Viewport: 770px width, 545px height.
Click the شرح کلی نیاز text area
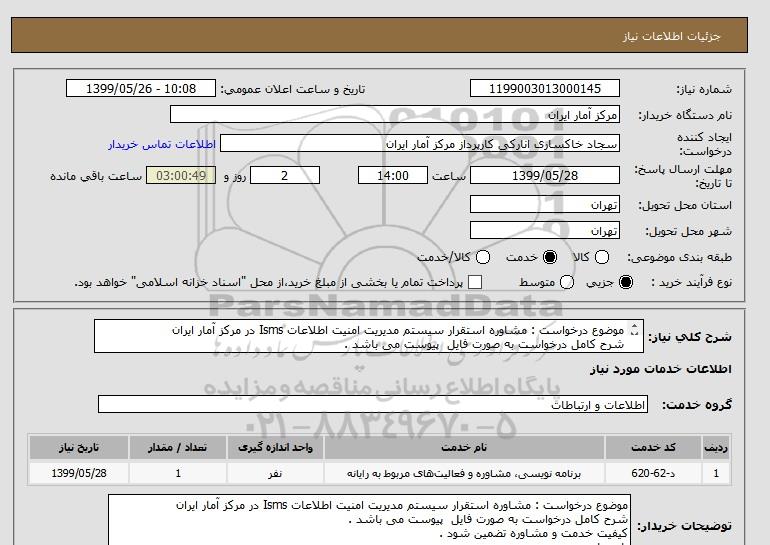click(369, 336)
